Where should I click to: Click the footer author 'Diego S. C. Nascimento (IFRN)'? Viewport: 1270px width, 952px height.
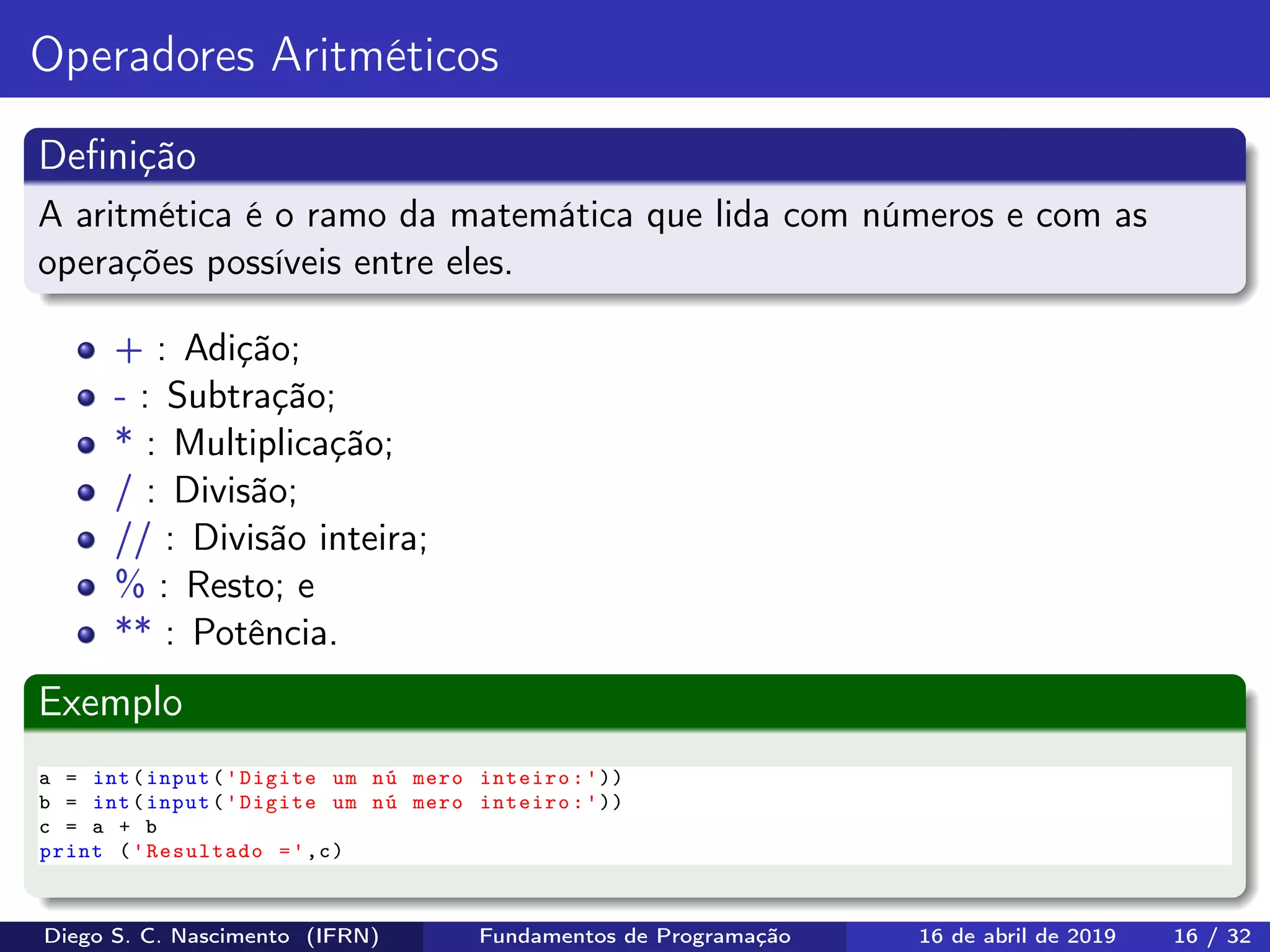coord(211,937)
